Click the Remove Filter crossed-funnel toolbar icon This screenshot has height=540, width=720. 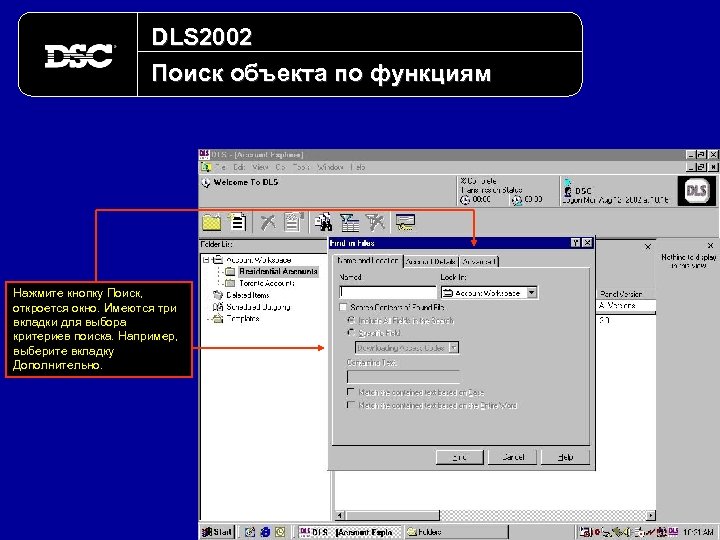coord(376,222)
